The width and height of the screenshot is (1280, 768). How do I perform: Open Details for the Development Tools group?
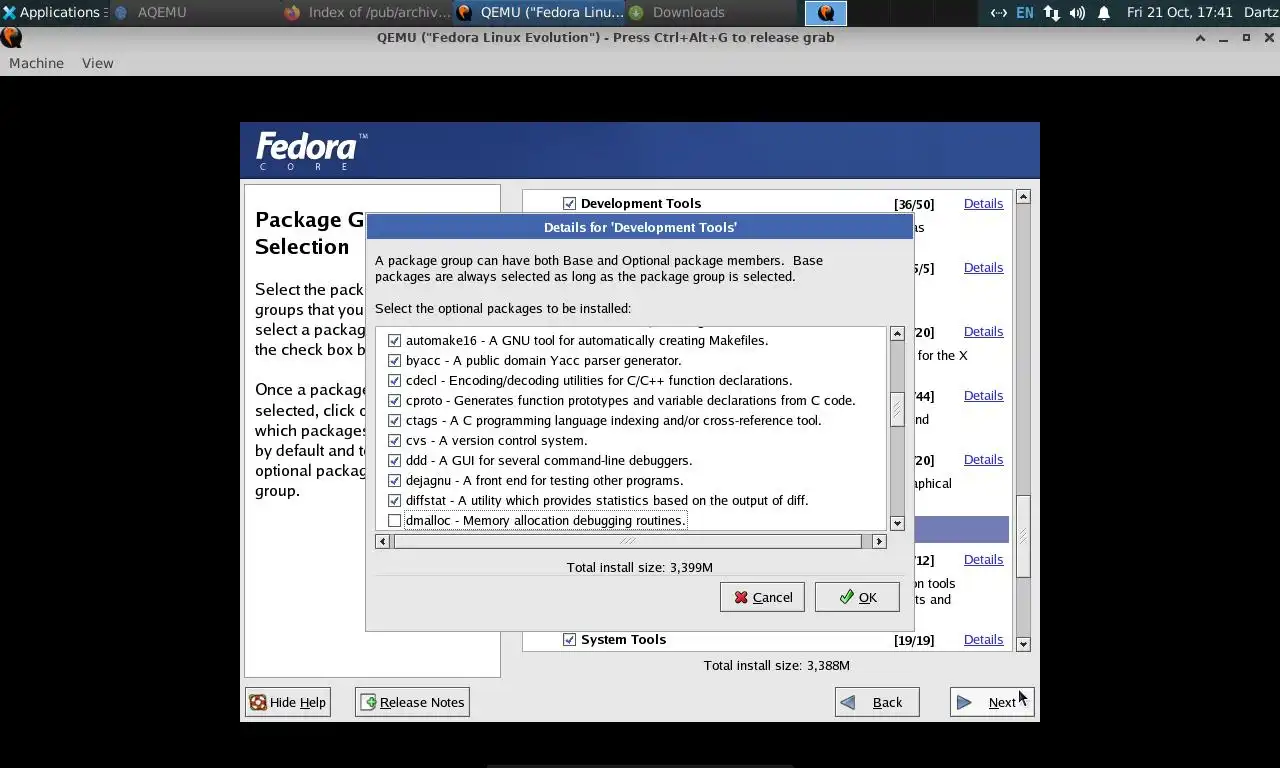click(x=983, y=203)
